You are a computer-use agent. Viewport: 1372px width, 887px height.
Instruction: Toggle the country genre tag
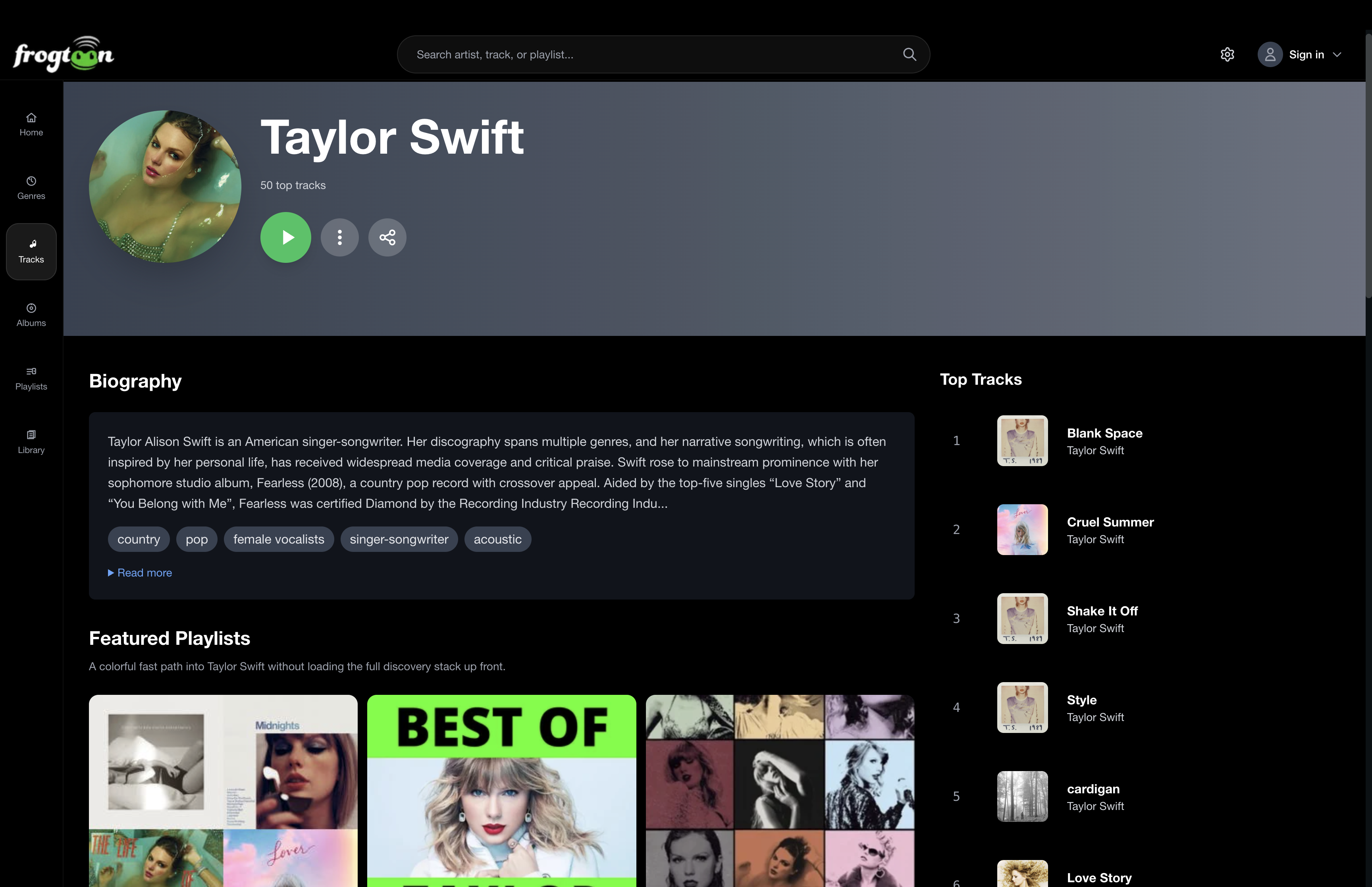(138, 539)
